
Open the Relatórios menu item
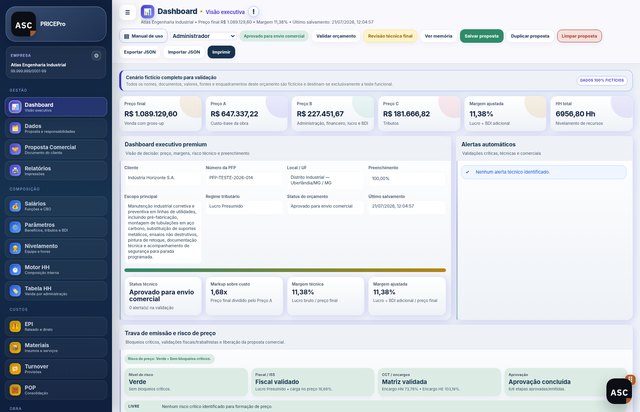click(x=56, y=171)
